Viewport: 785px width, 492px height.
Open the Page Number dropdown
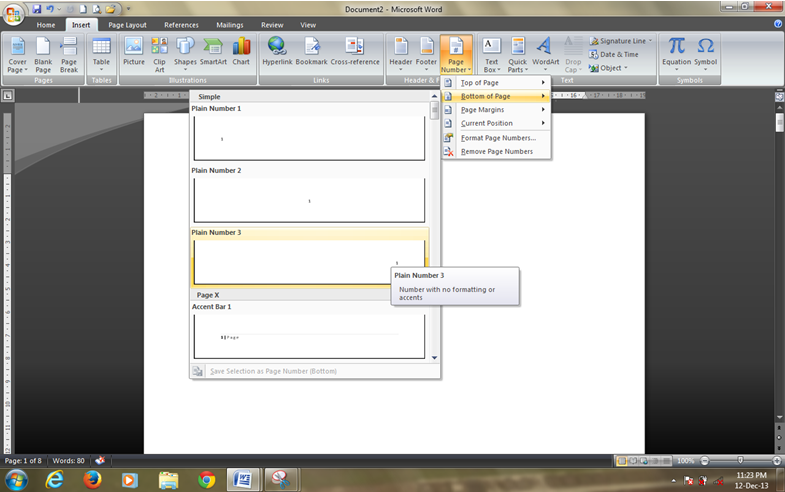coord(456,55)
